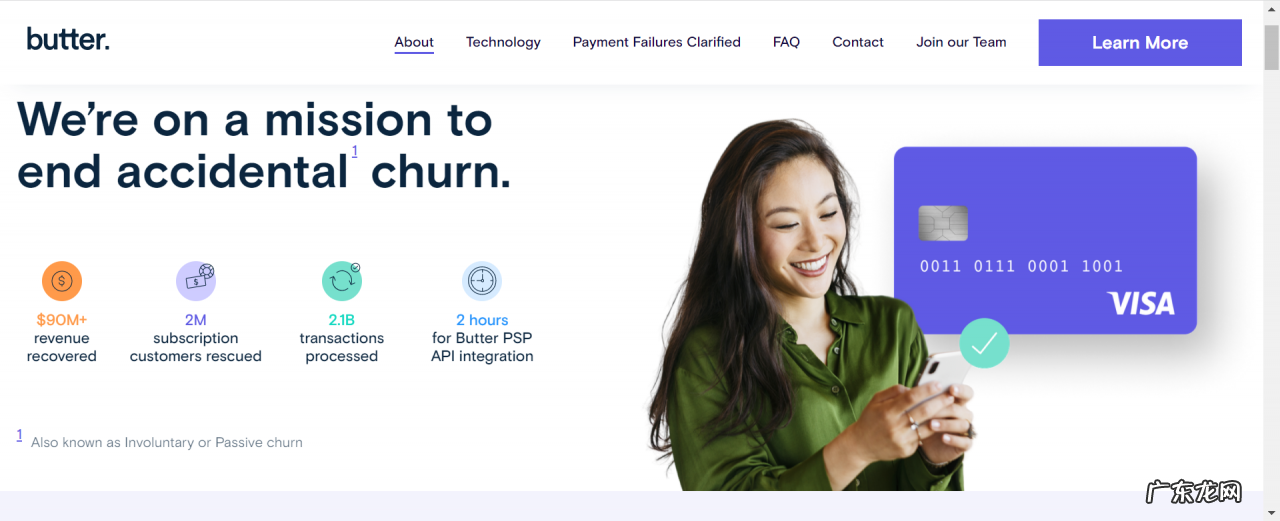Click the butter. logo in header
The width and height of the screenshot is (1280, 521).
point(68,40)
